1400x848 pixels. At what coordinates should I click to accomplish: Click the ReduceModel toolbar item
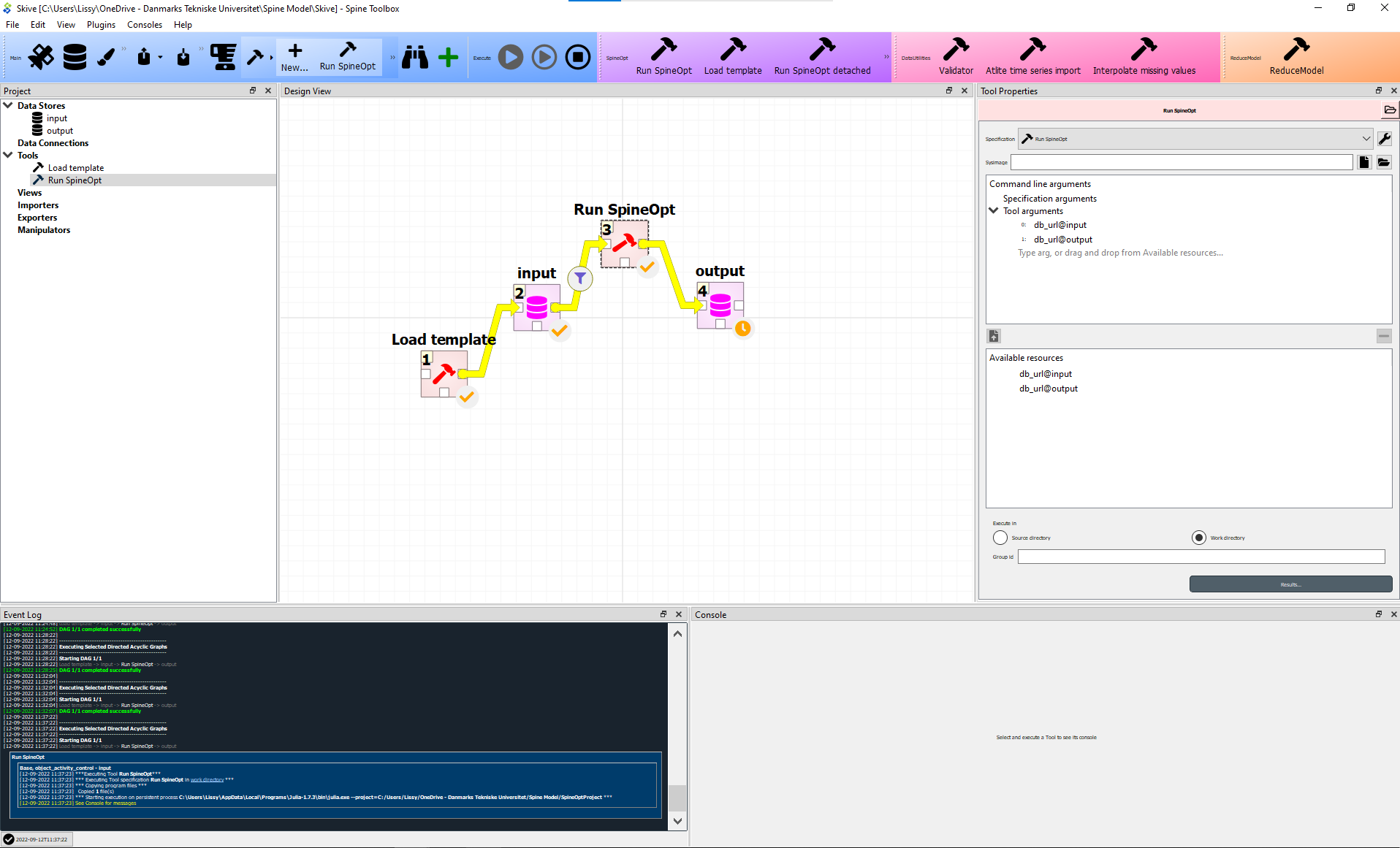click(1296, 57)
